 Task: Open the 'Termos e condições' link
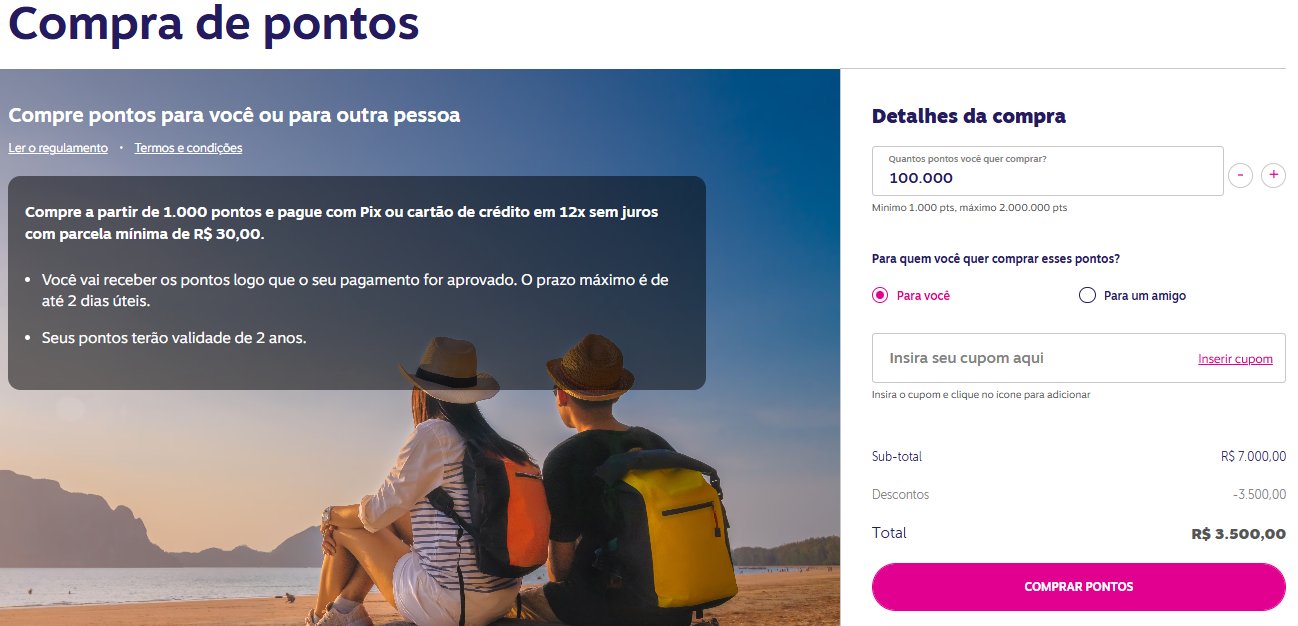click(x=188, y=148)
